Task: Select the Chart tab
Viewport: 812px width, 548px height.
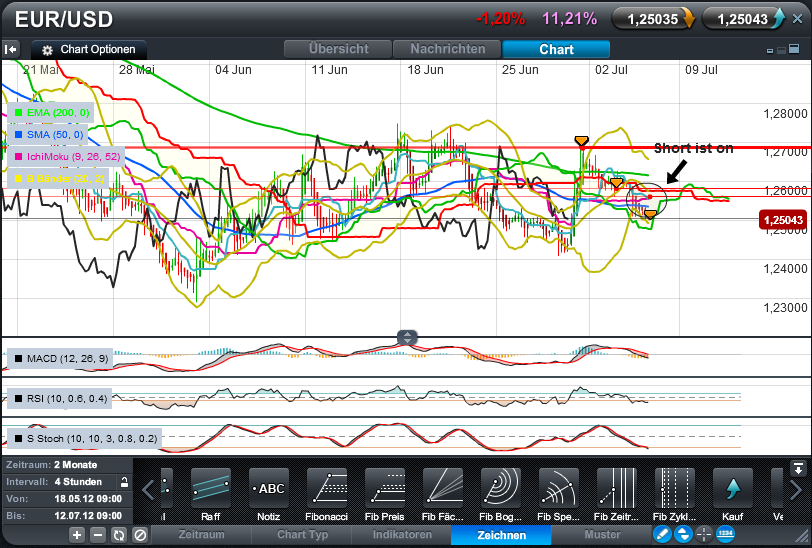Action: pyautogui.click(x=556, y=49)
